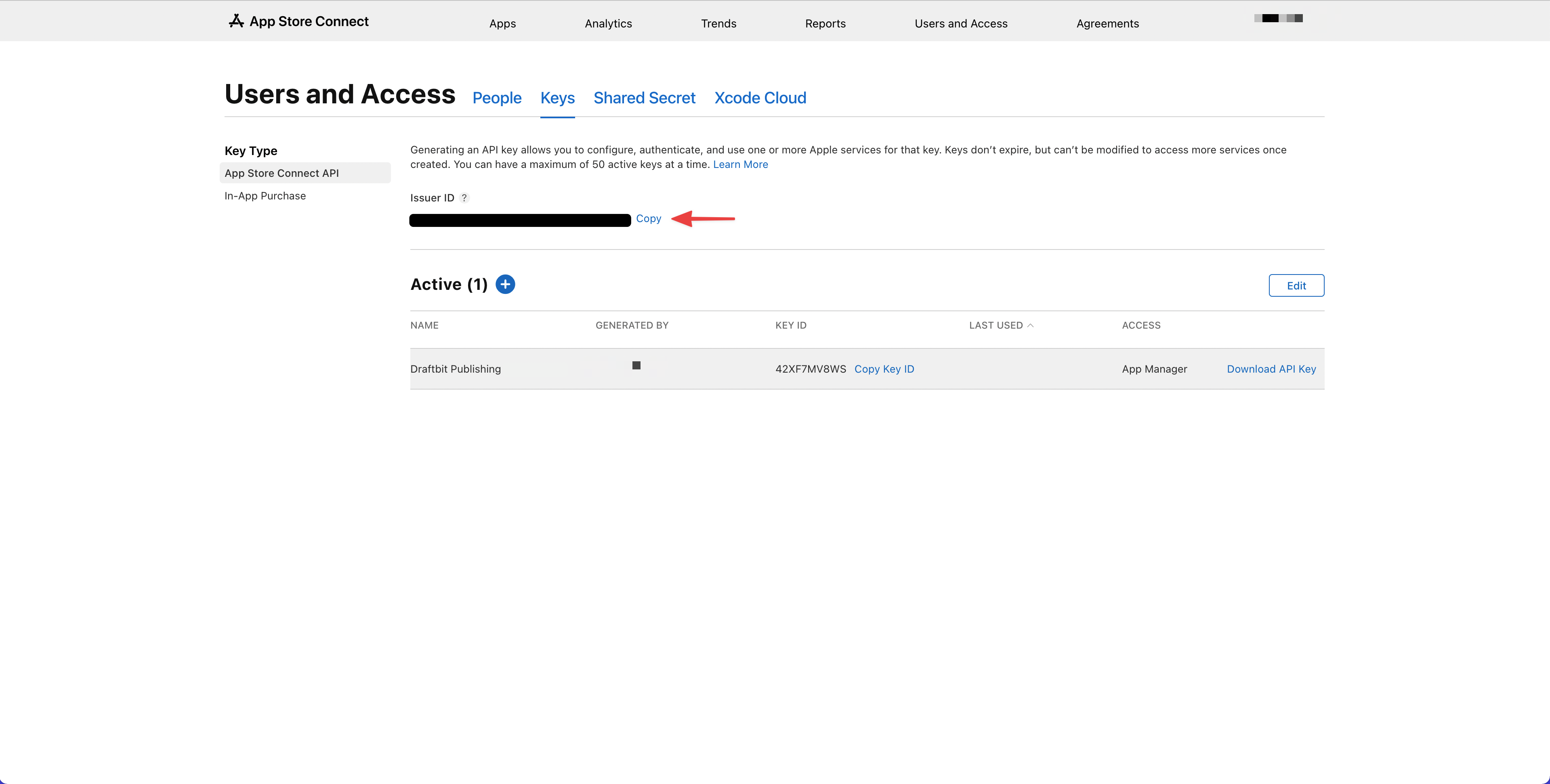Open the Issuer ID help question mark
1550x784 pixels.
[464, 198]
